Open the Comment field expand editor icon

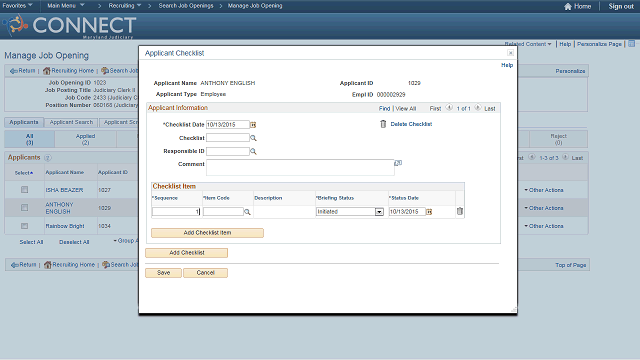point(398,163)
